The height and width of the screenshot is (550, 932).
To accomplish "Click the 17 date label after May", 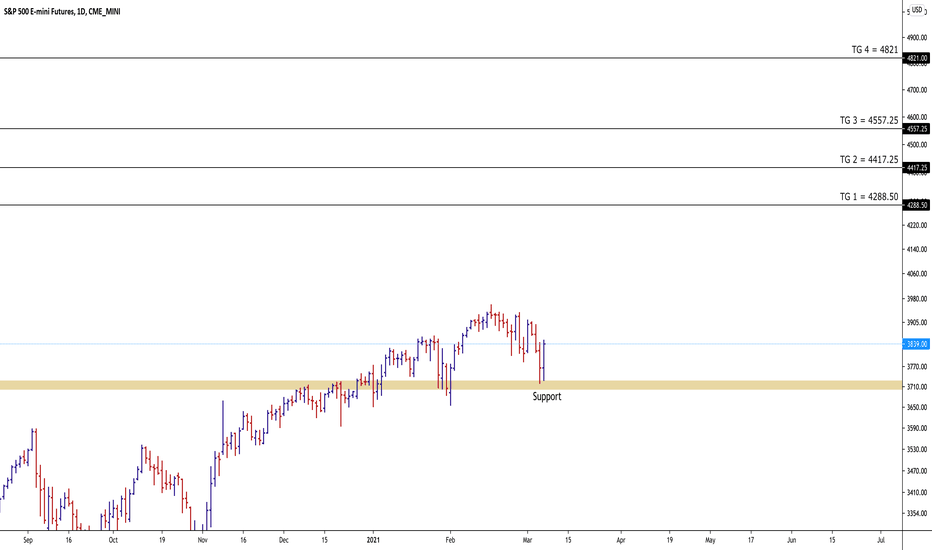I will pos(751,540).
